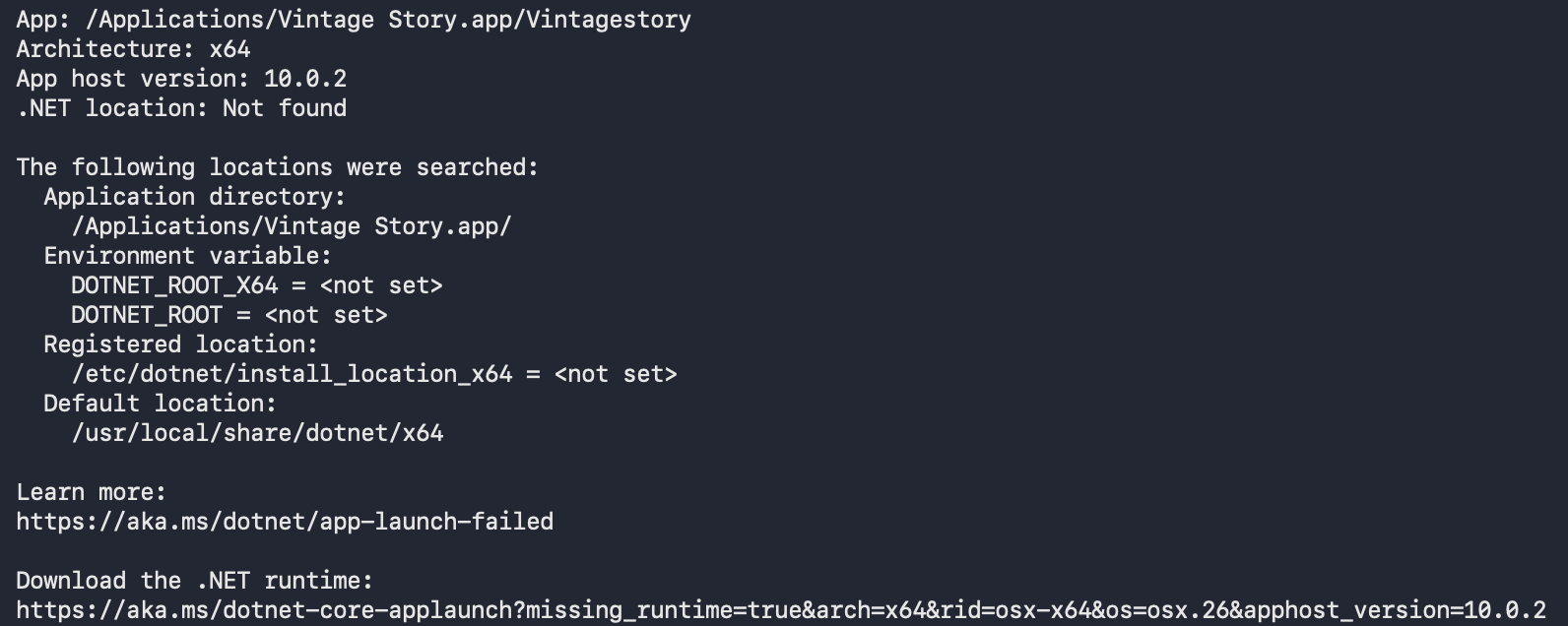Viewport: 1568px width, 626px height.
Task: Click the DOTNET_ROOT_X64 variable line
Action: (x=257, y=285)
